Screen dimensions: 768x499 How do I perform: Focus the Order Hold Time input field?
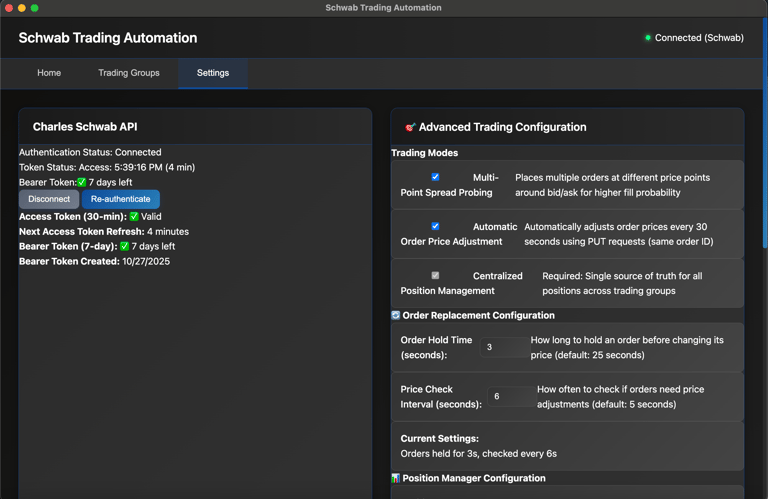pos(504,347)
